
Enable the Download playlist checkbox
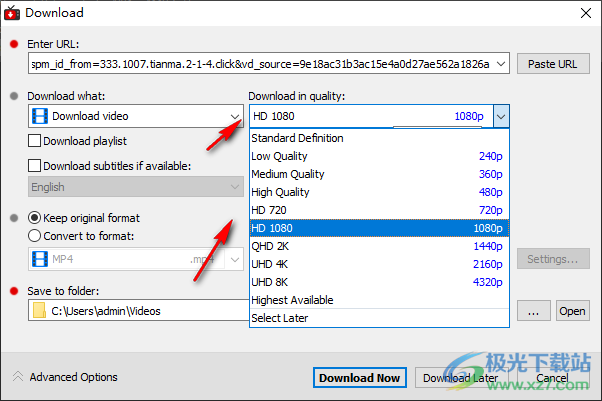click(35, 141)
